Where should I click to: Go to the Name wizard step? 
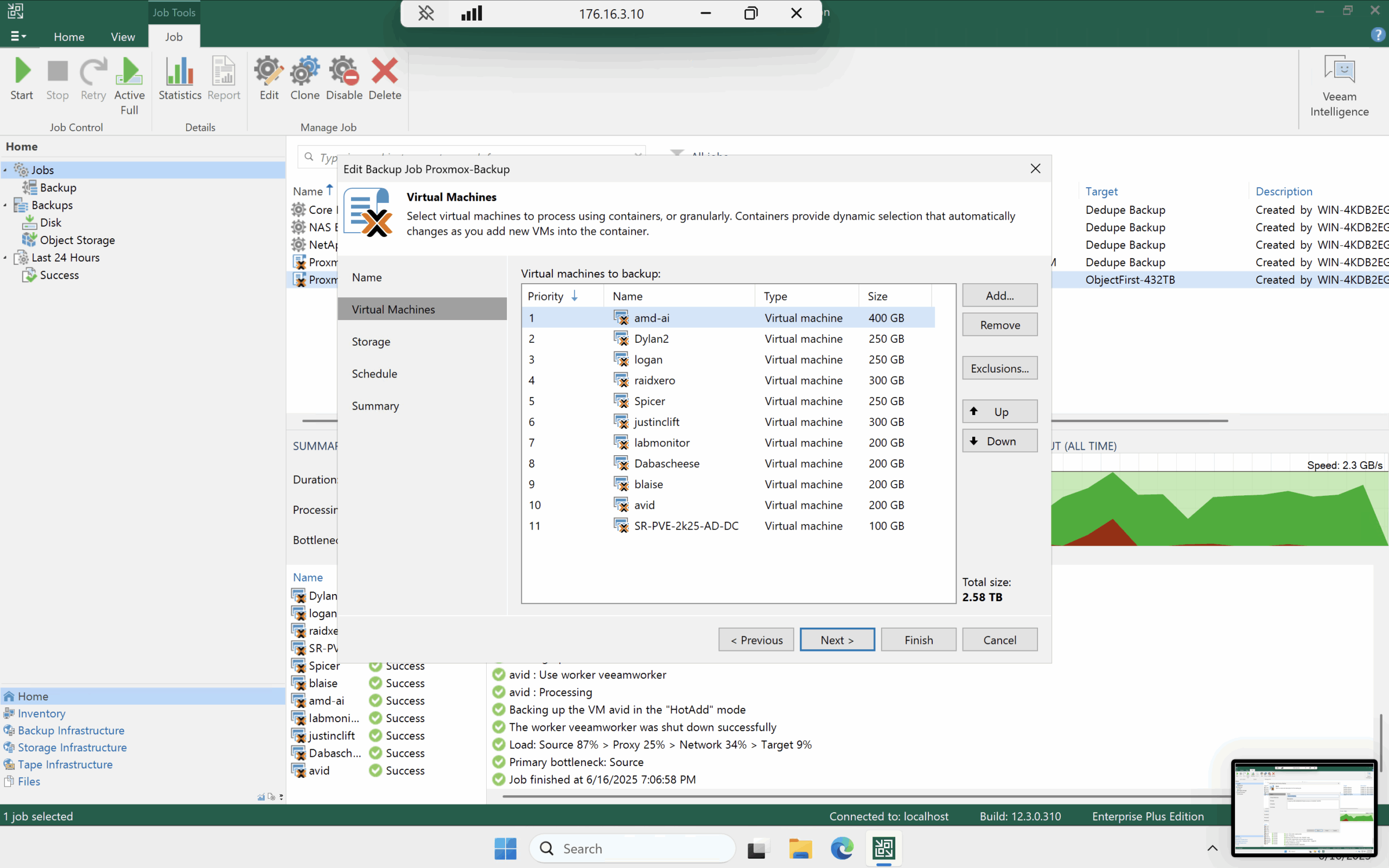point(423,277)
